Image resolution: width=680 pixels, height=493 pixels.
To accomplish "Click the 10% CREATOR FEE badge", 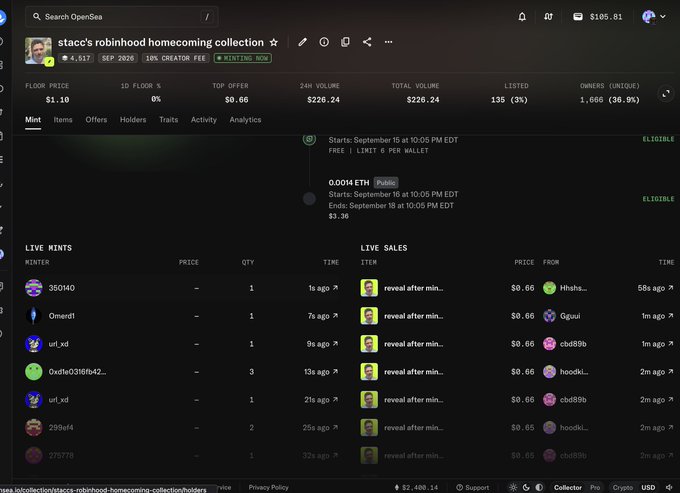I will click(x=176, y=58).
